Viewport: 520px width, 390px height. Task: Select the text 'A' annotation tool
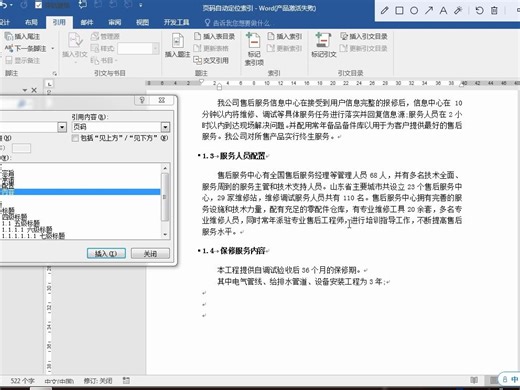click(x=443, y=10)
